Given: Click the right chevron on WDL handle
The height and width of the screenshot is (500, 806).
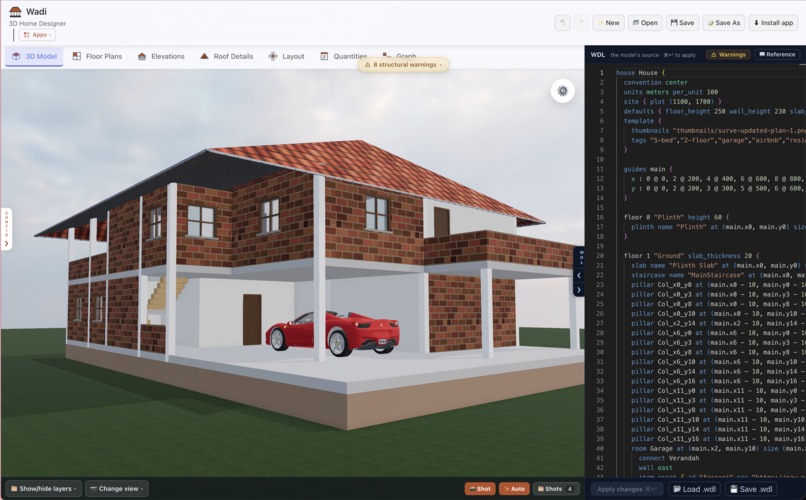Looking at the screenshot, I should click(579, 290).
